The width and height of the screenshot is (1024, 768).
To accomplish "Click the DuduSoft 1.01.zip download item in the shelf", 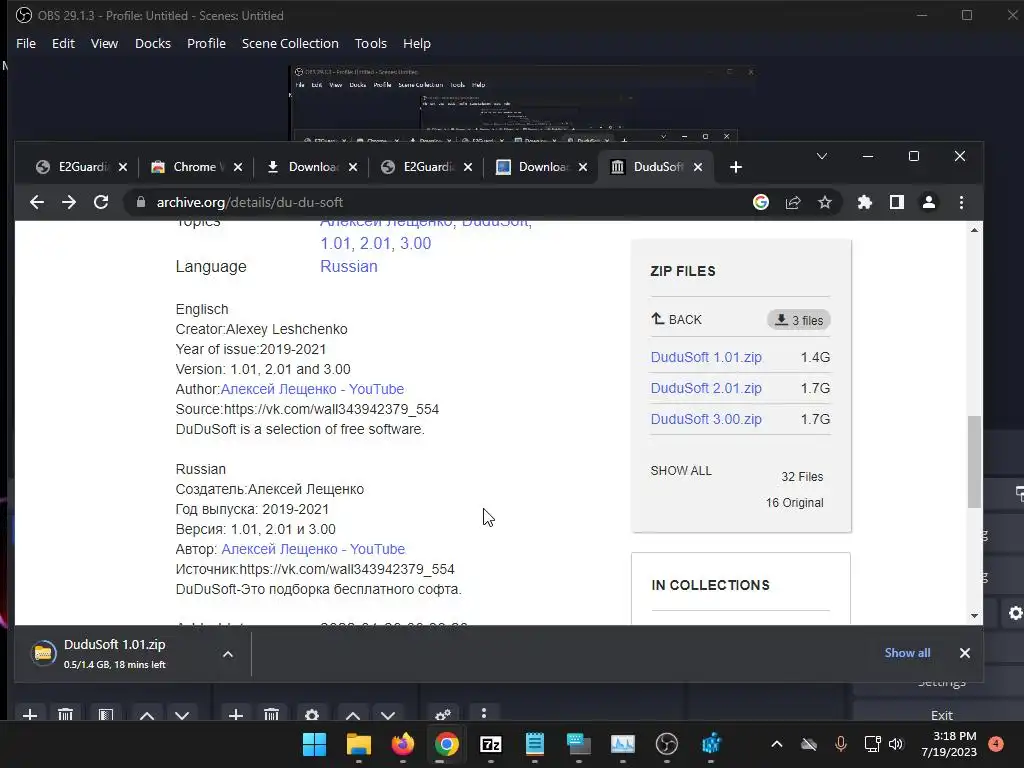I will click(115, 654).
